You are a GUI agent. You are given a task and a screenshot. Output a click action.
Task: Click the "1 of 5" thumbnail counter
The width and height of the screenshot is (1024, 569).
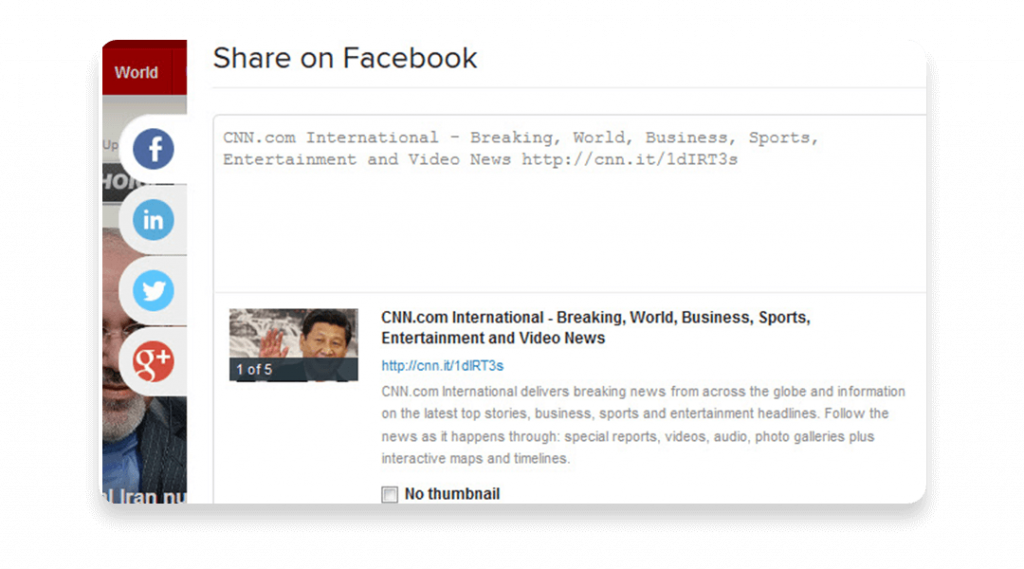tap(254, 370)
